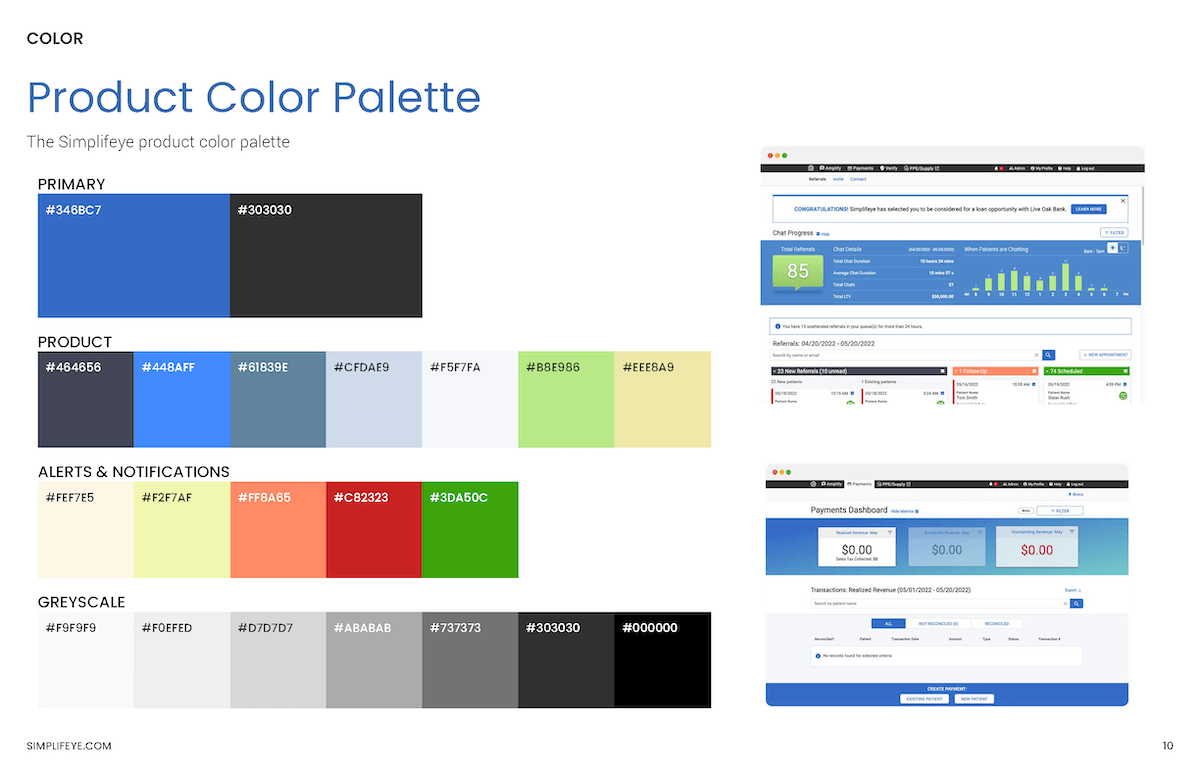Click the red notification bell icon

click(1001, 168)
